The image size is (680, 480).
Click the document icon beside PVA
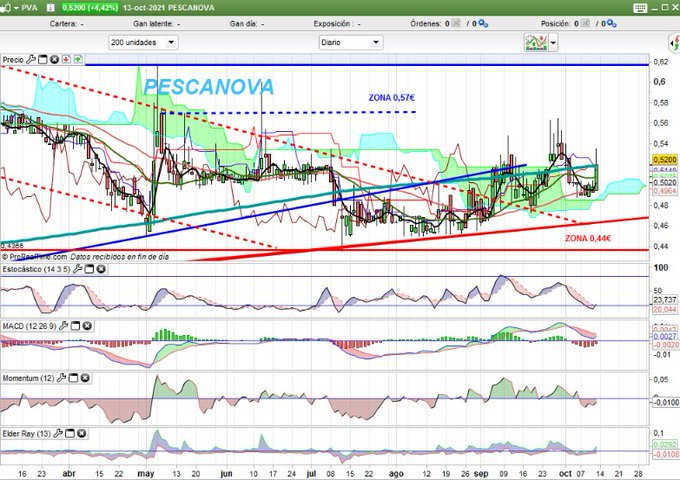click(x=50, y=8)
